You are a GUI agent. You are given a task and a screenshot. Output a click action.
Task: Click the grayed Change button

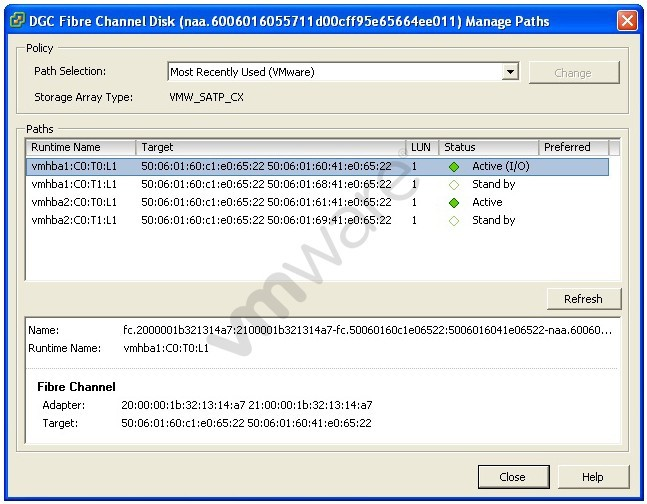point(574,73)
